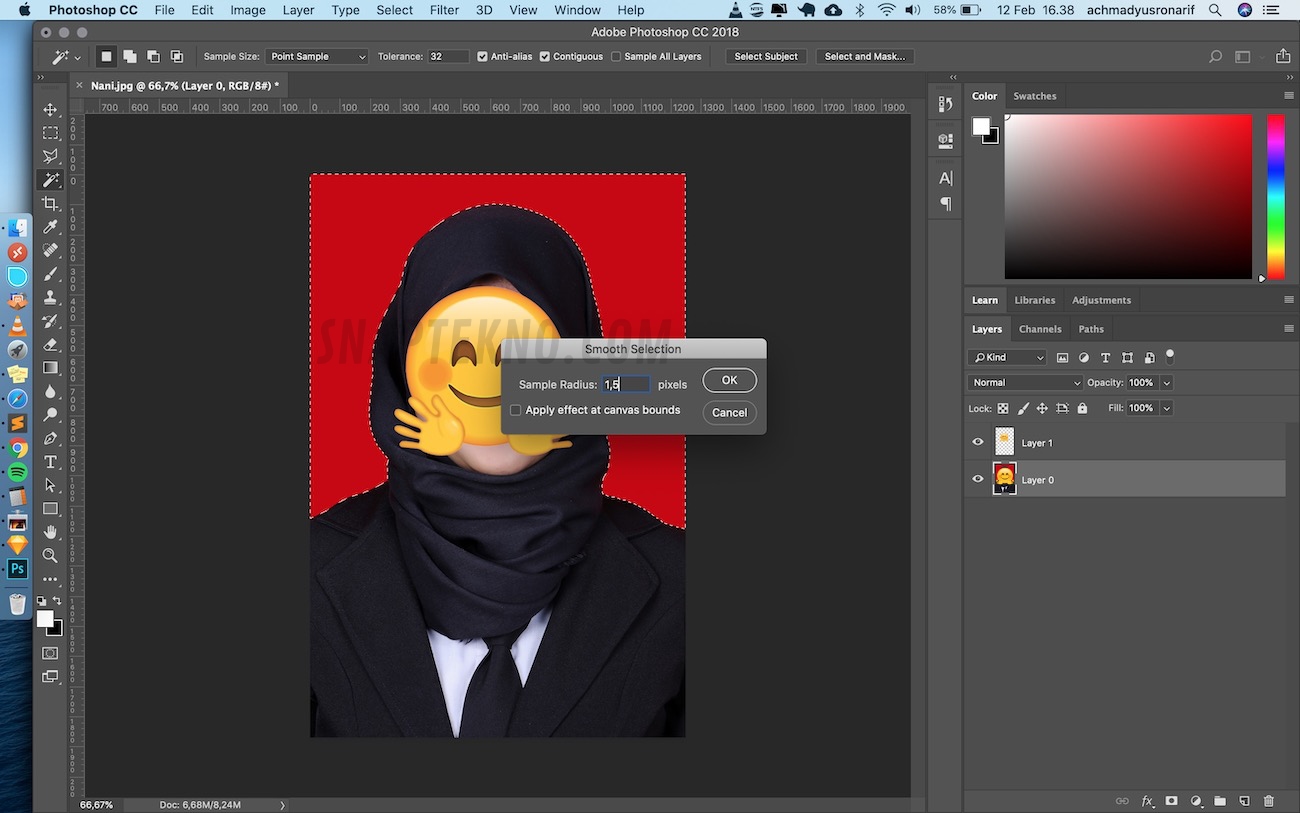The width and height of the screenshot is (1300, 813).
Task: Switch to the Channels tab
Action: [x=1040, y=329]
